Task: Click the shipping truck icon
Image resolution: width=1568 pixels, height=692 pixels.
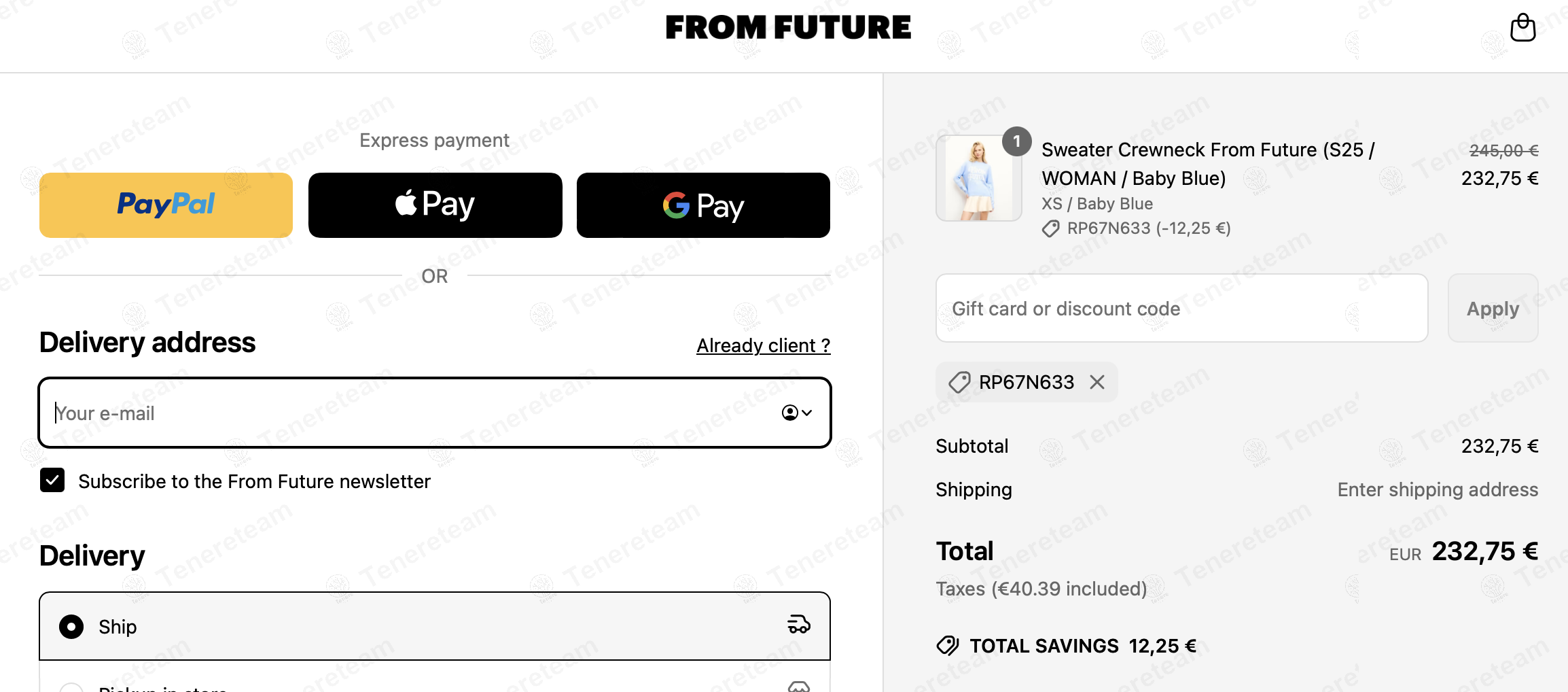Action: (799, 624)
